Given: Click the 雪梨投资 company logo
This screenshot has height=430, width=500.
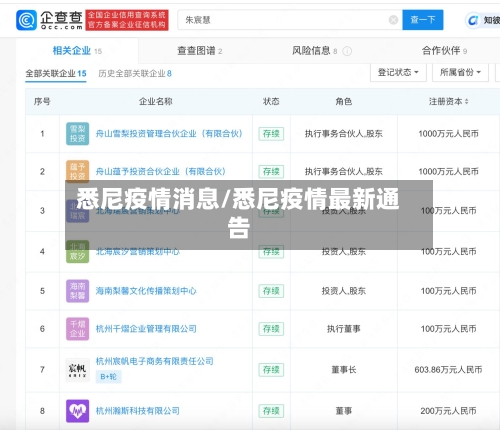Looking at the screenshot, I should [x=77, y=134].
